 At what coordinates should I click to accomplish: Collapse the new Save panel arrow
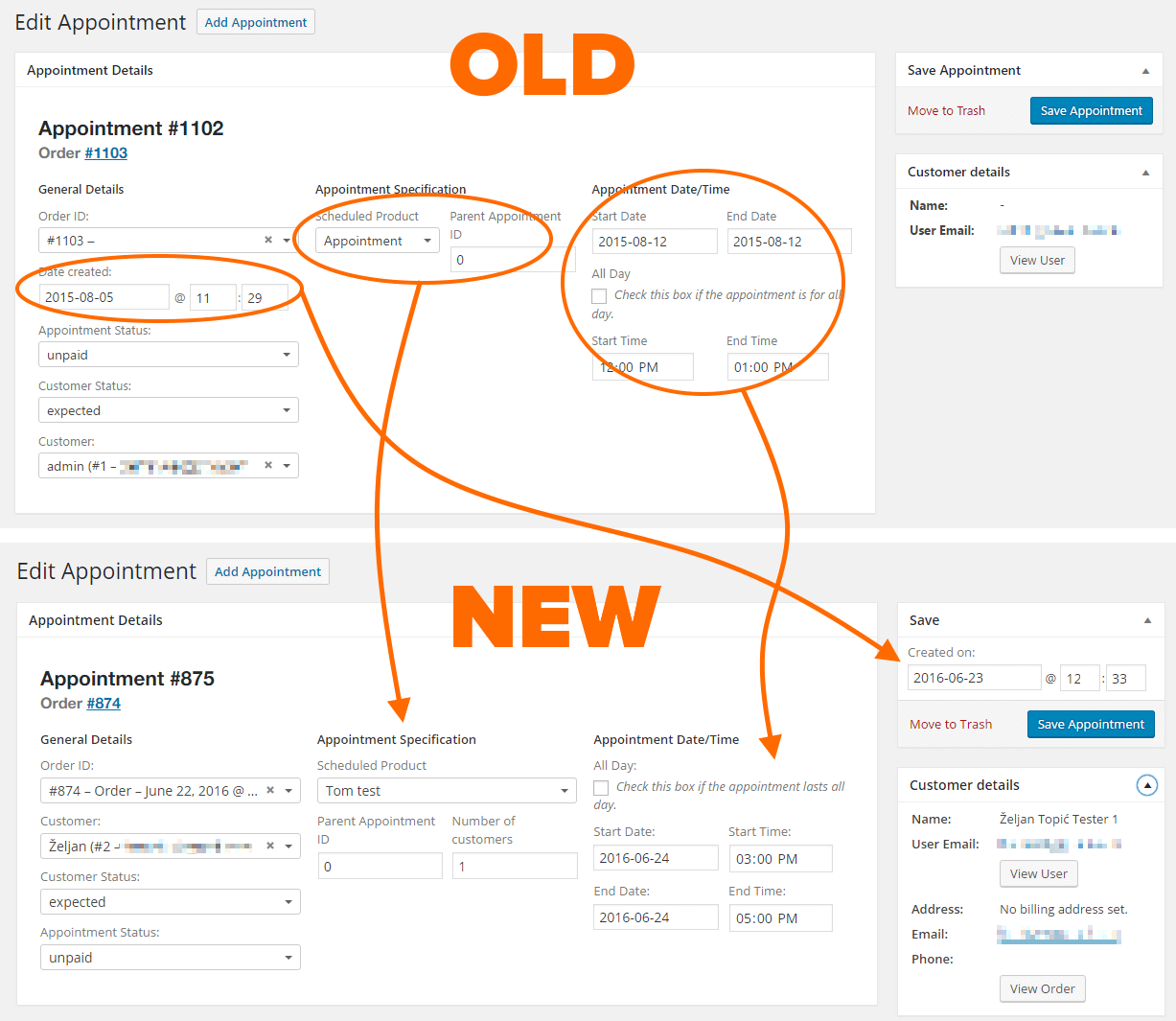point(1147,621)
